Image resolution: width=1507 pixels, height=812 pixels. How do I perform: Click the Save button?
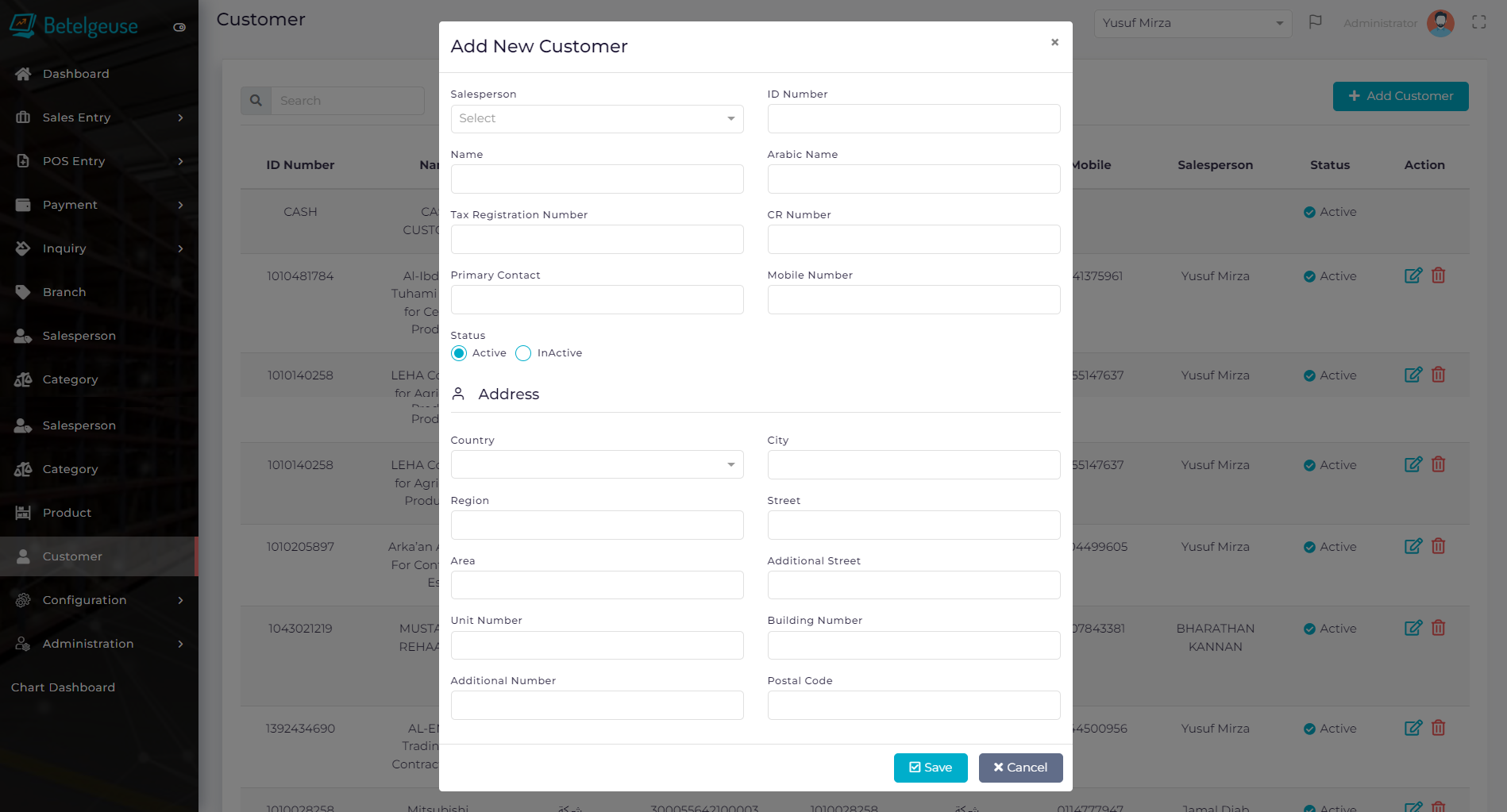(x=930, y=768)
